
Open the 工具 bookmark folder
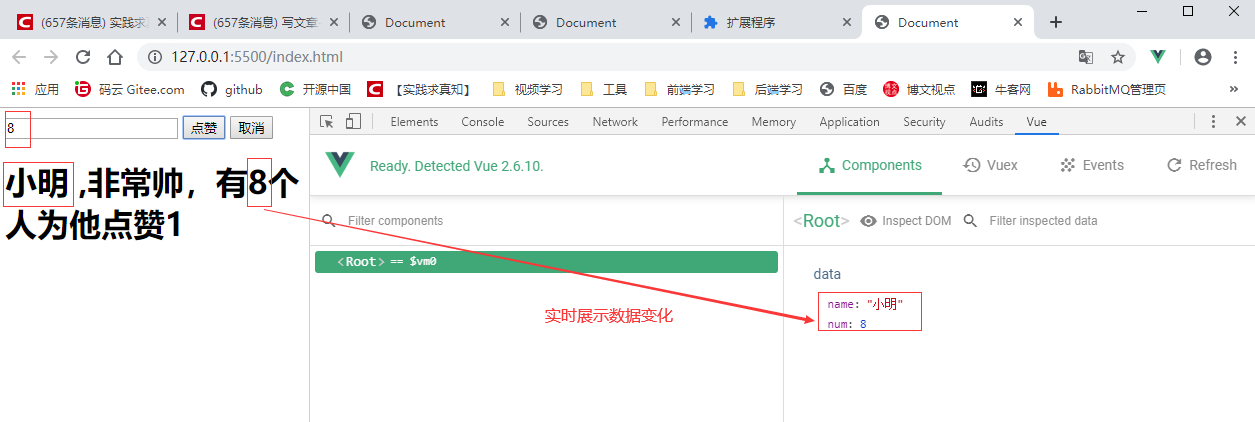click(603, 89)
